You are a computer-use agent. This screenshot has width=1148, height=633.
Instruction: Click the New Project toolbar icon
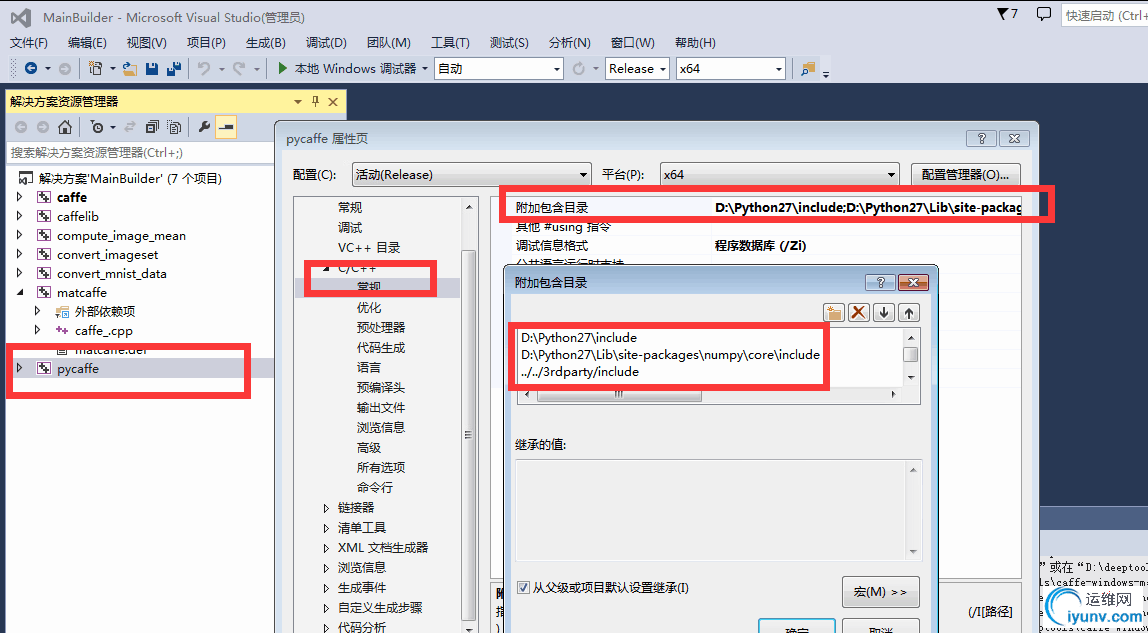[x=95, y=69]
